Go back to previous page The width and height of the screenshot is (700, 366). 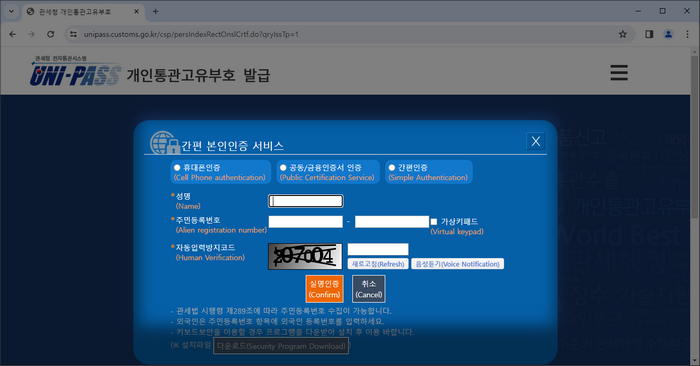[12, 34]
